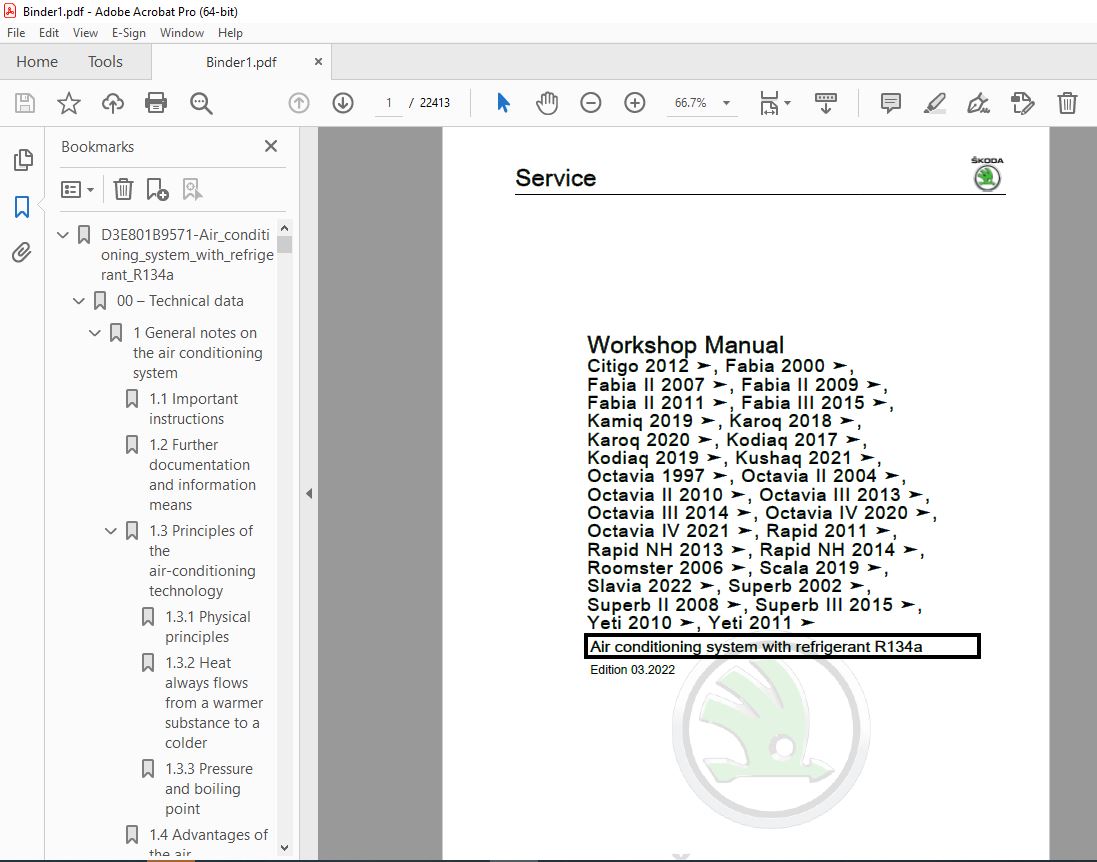Click the cloud upload icon
Screen dimensions: 1097x862
[x=113, y=103]
